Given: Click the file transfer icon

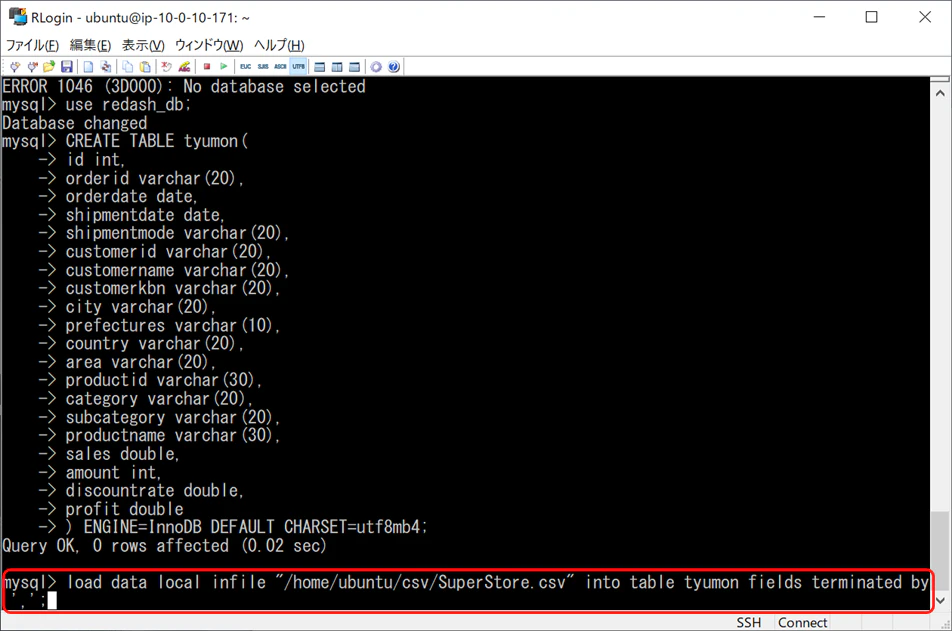Looking at the screenshot, I should pyautogui.click(x=106, y=67).
